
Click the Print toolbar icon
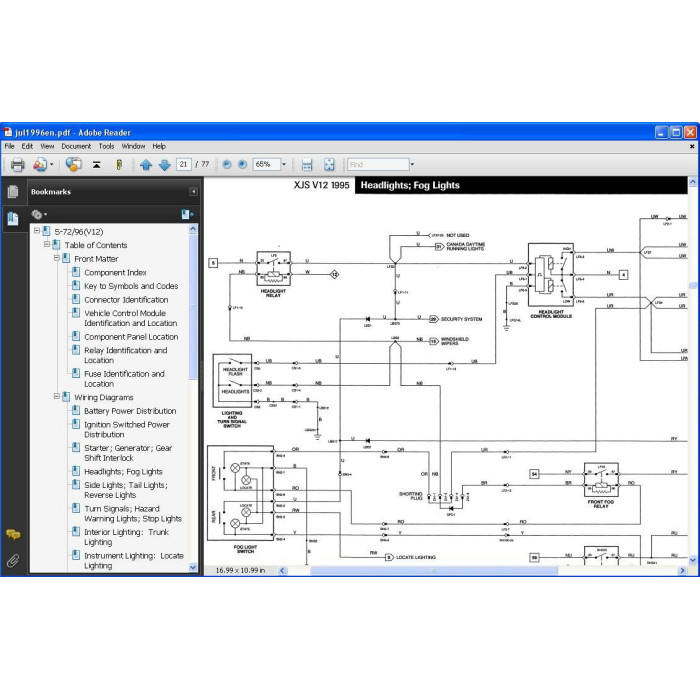click(17, 165)
